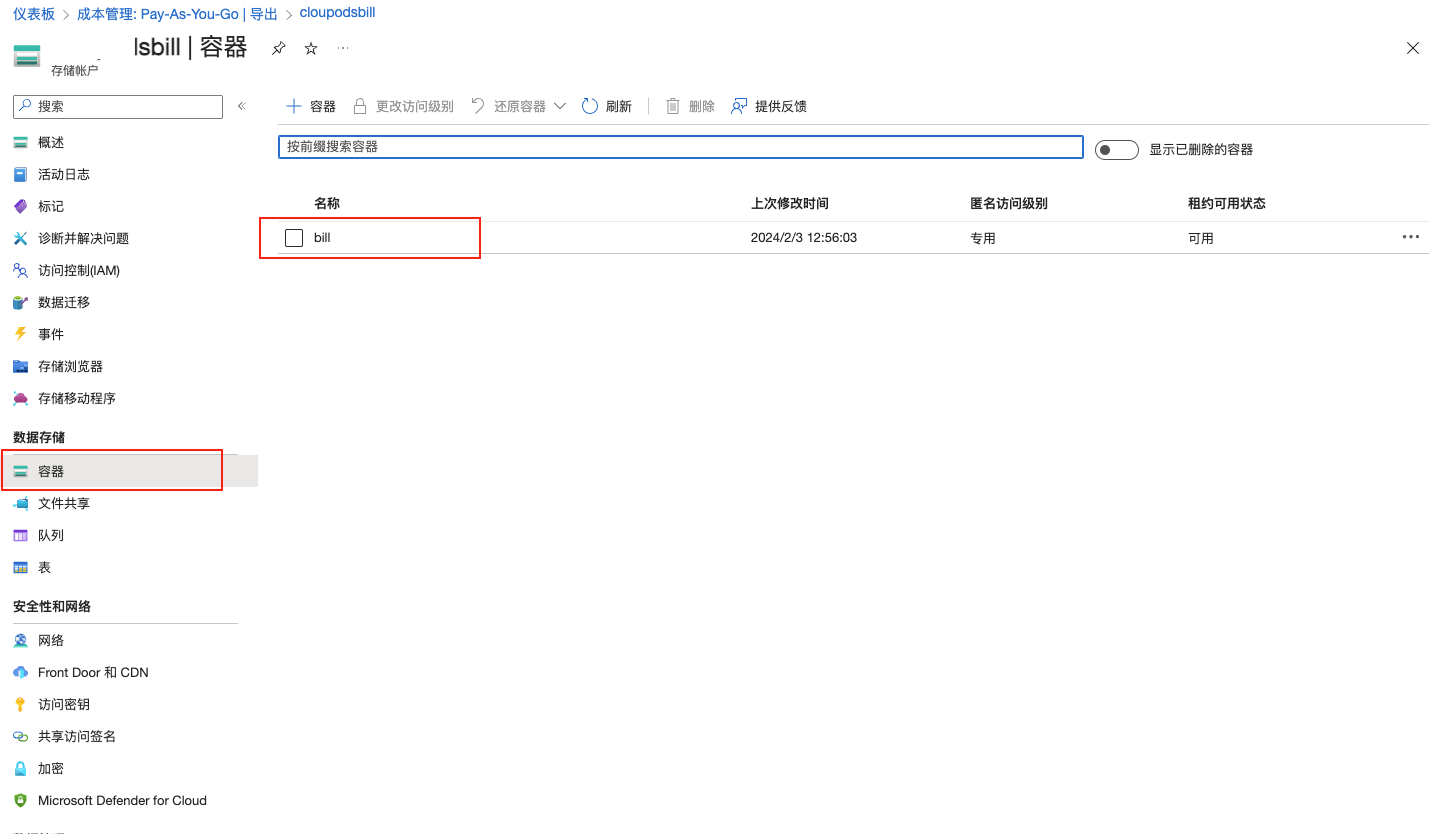Open the bill container link
Image resolution: width=1446 pixels, height=834 pixels.
click(322, 238)
